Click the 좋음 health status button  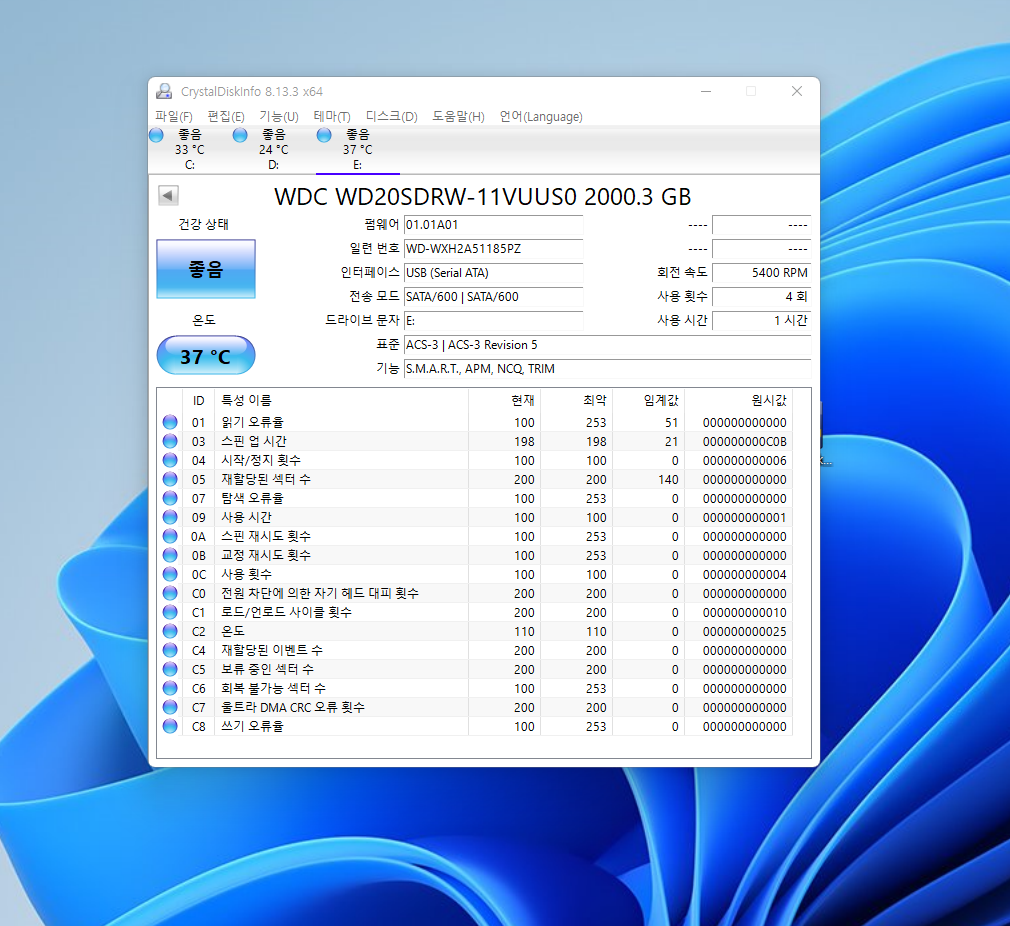tap(205, 269)
